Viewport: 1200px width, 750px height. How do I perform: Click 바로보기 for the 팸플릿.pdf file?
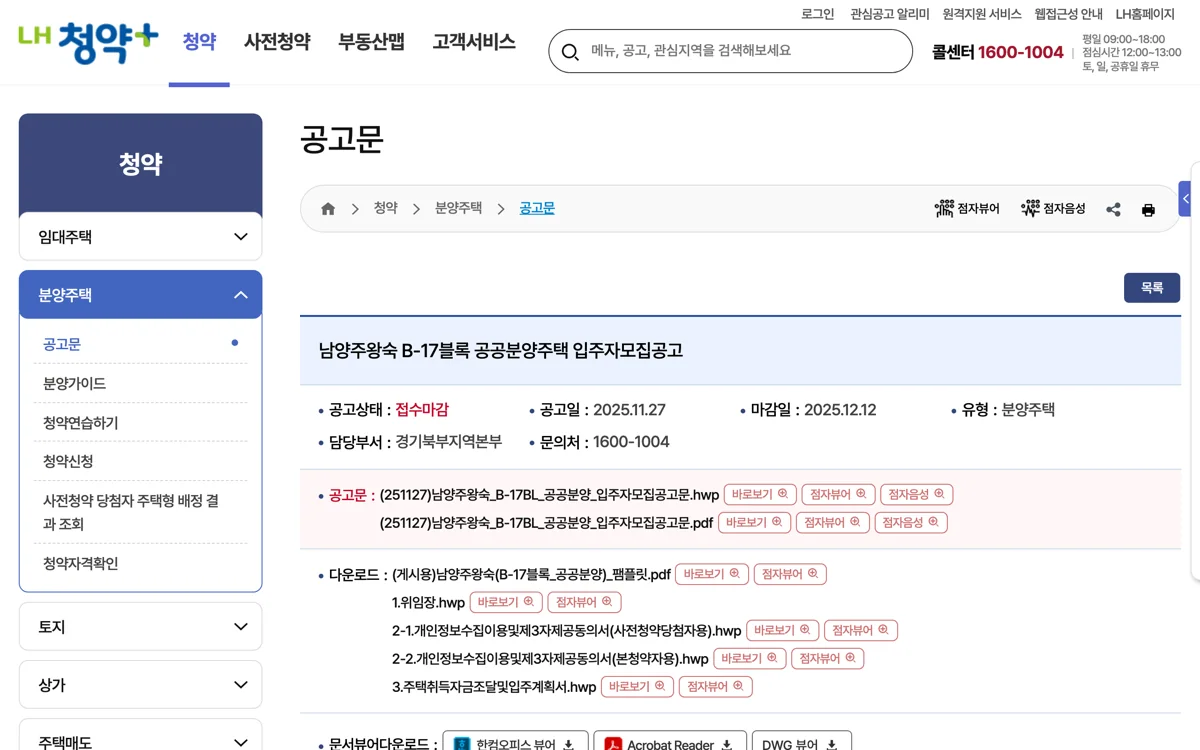point(712,574)
